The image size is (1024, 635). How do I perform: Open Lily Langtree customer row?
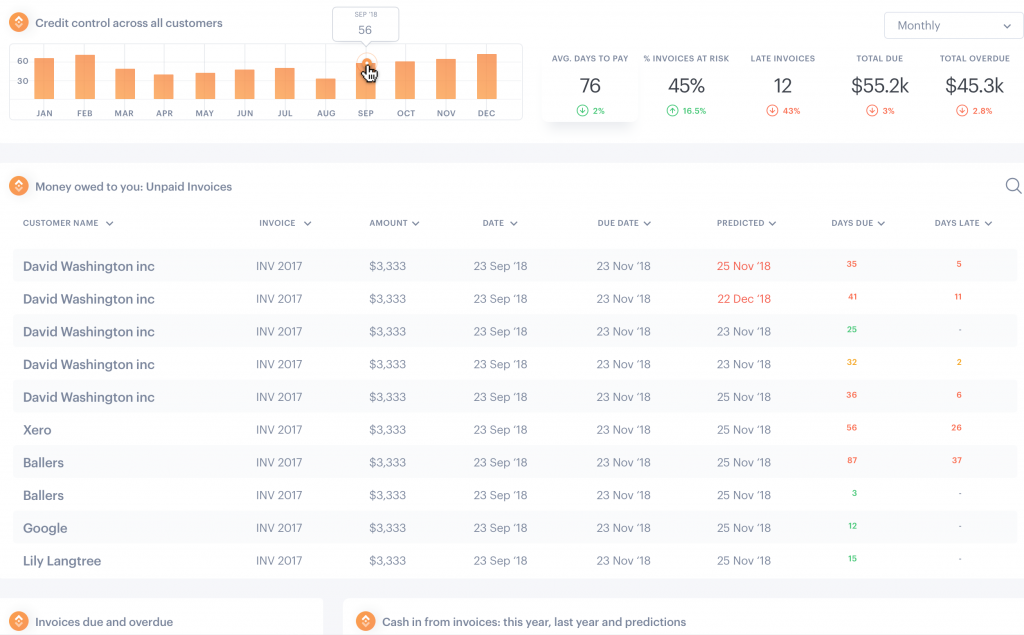click(x=515, y=561)
